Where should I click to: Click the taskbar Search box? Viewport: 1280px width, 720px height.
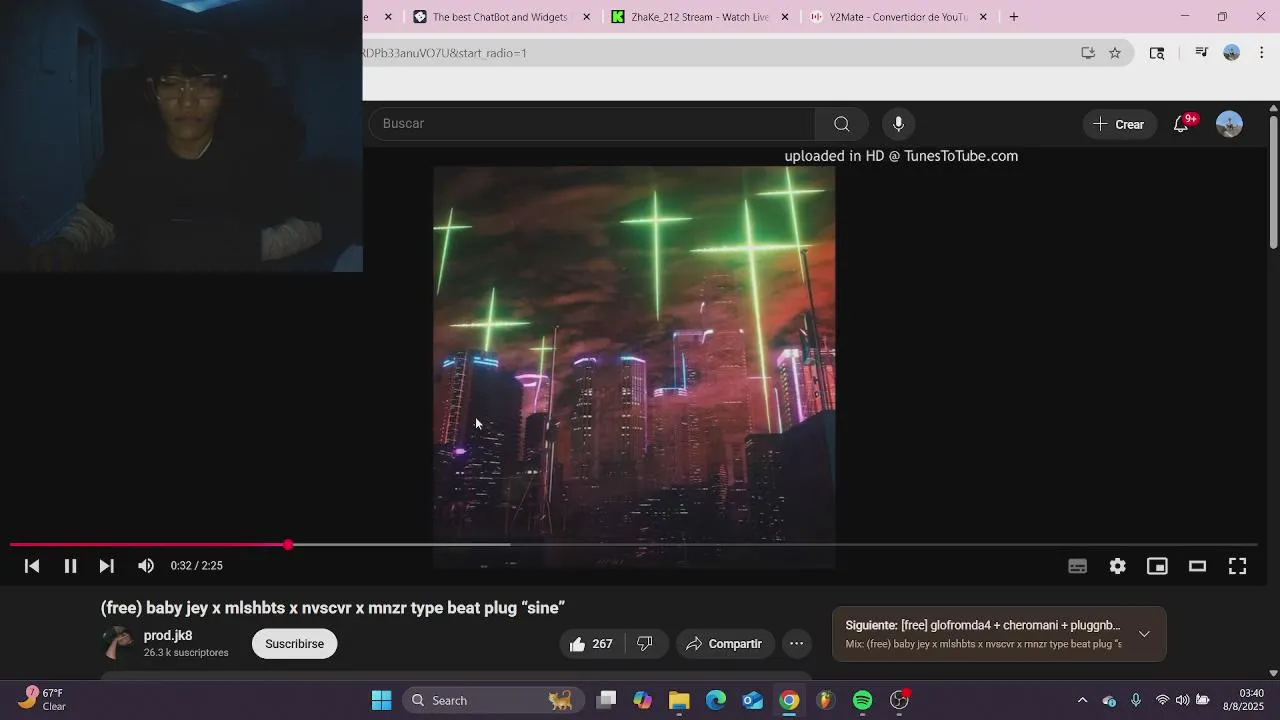(494, 700)
